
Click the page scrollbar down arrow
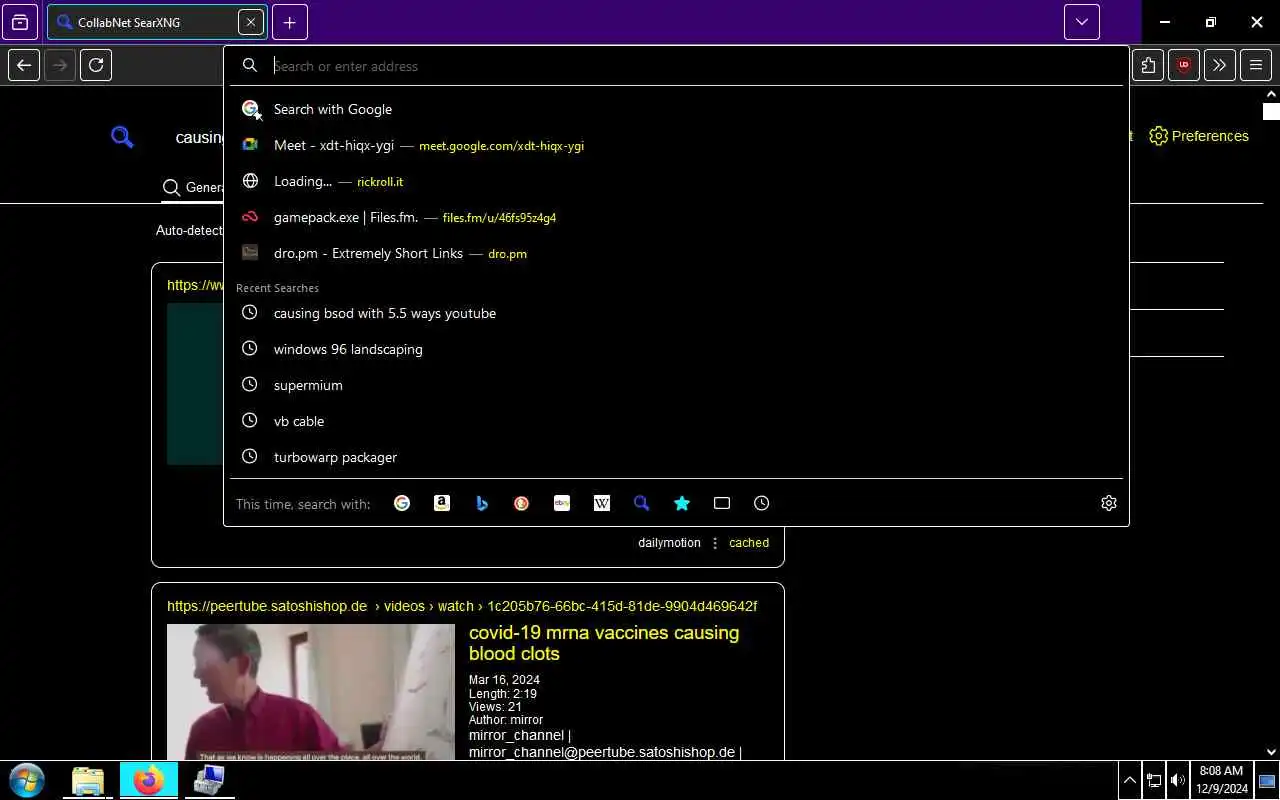point(1271,752)
